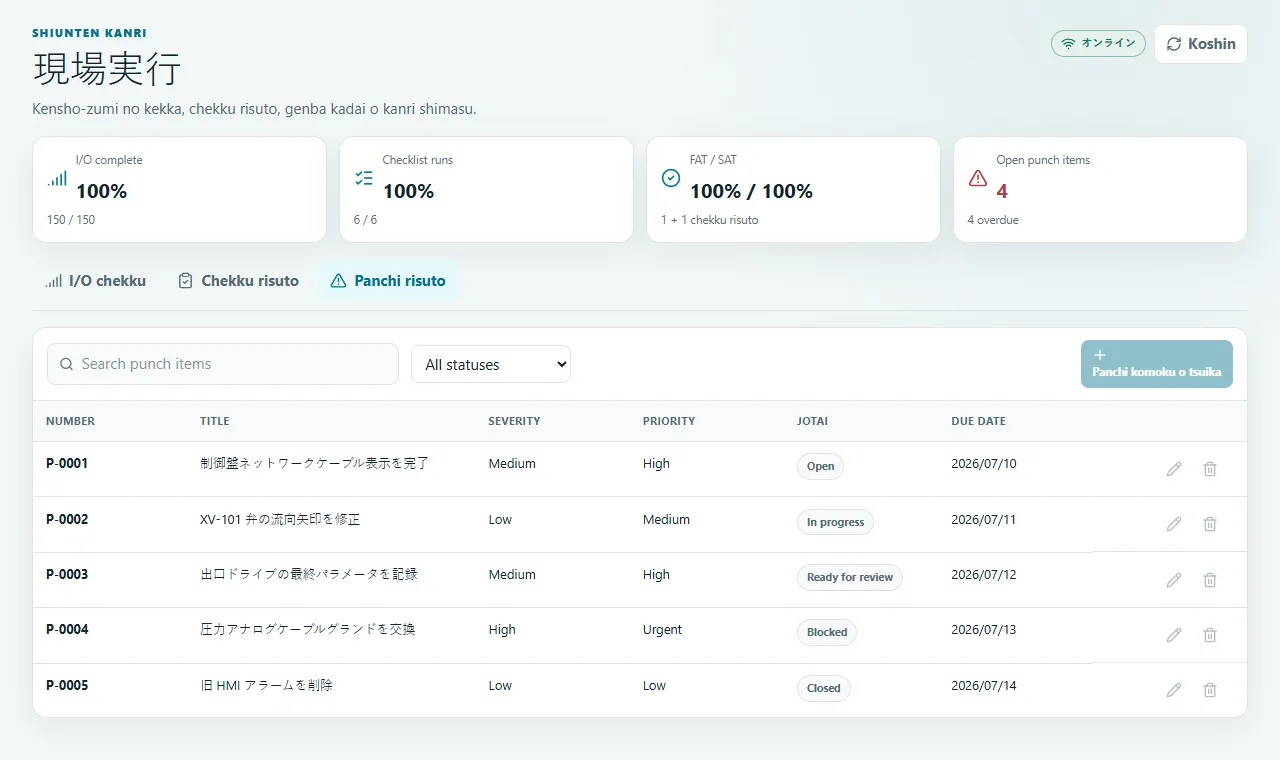The height and width of the screenshot is (760, 1280).
Task: Delete P-0002 with the trash icon
Action: 1210,524
